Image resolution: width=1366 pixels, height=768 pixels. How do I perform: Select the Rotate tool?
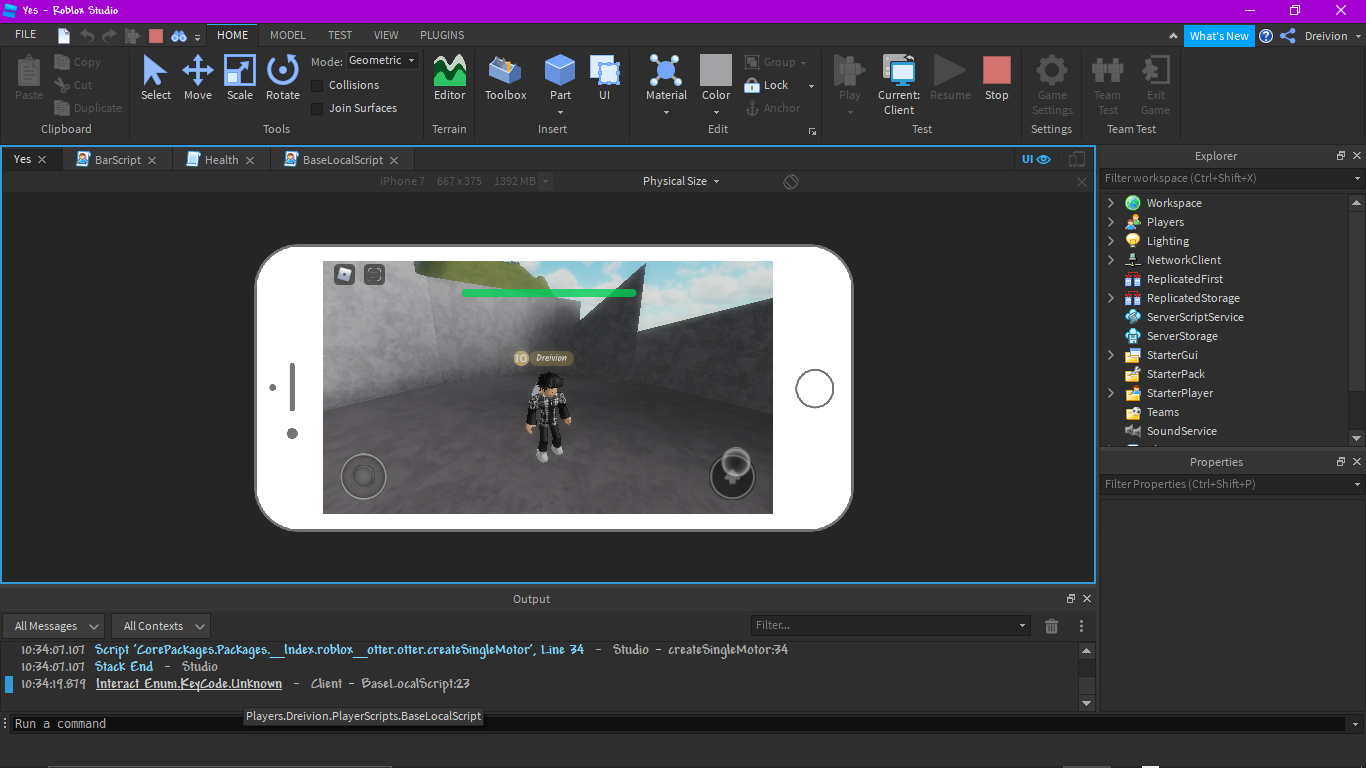pos(283,78)
